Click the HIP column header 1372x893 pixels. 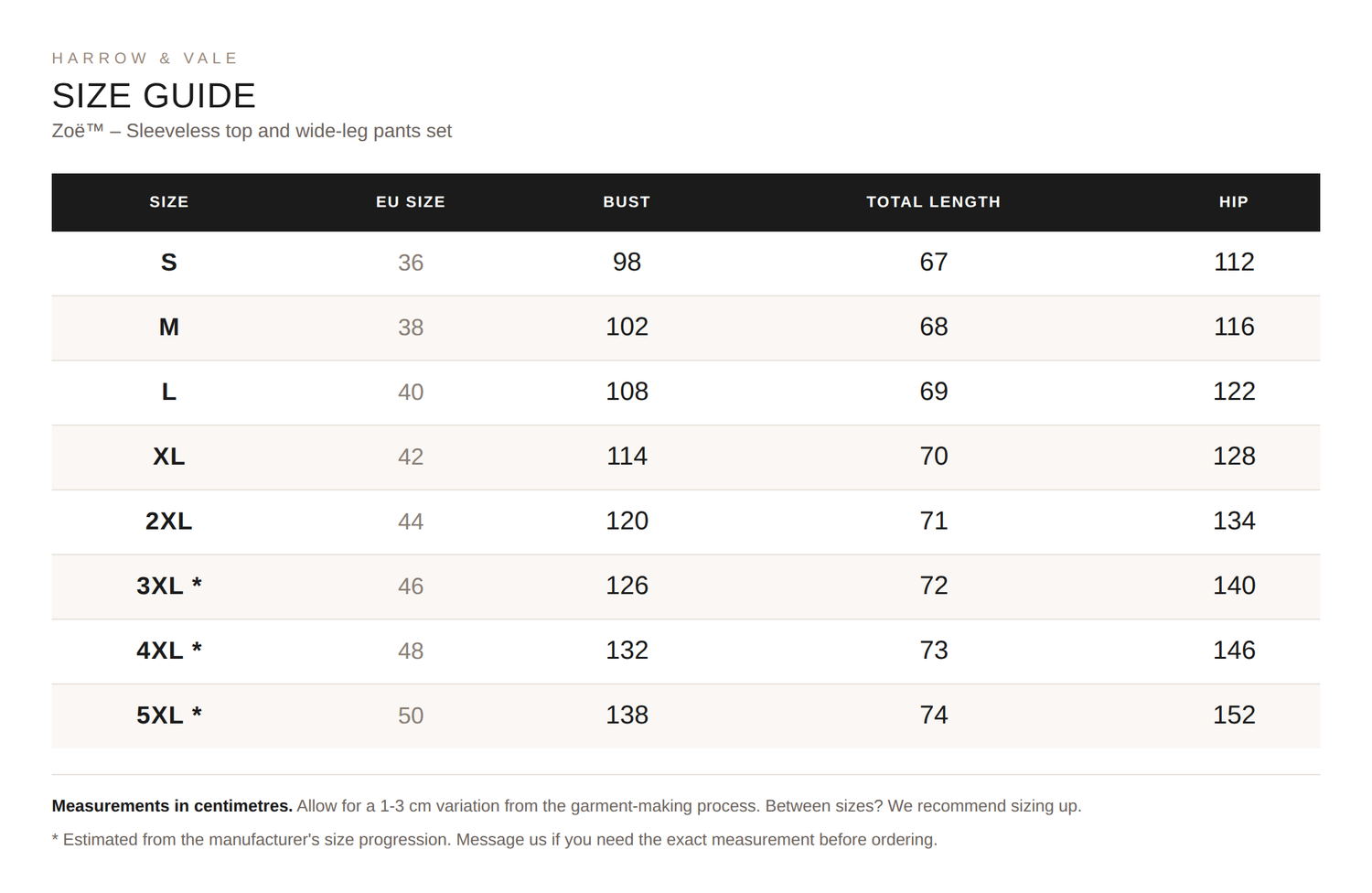(1234, 202)
